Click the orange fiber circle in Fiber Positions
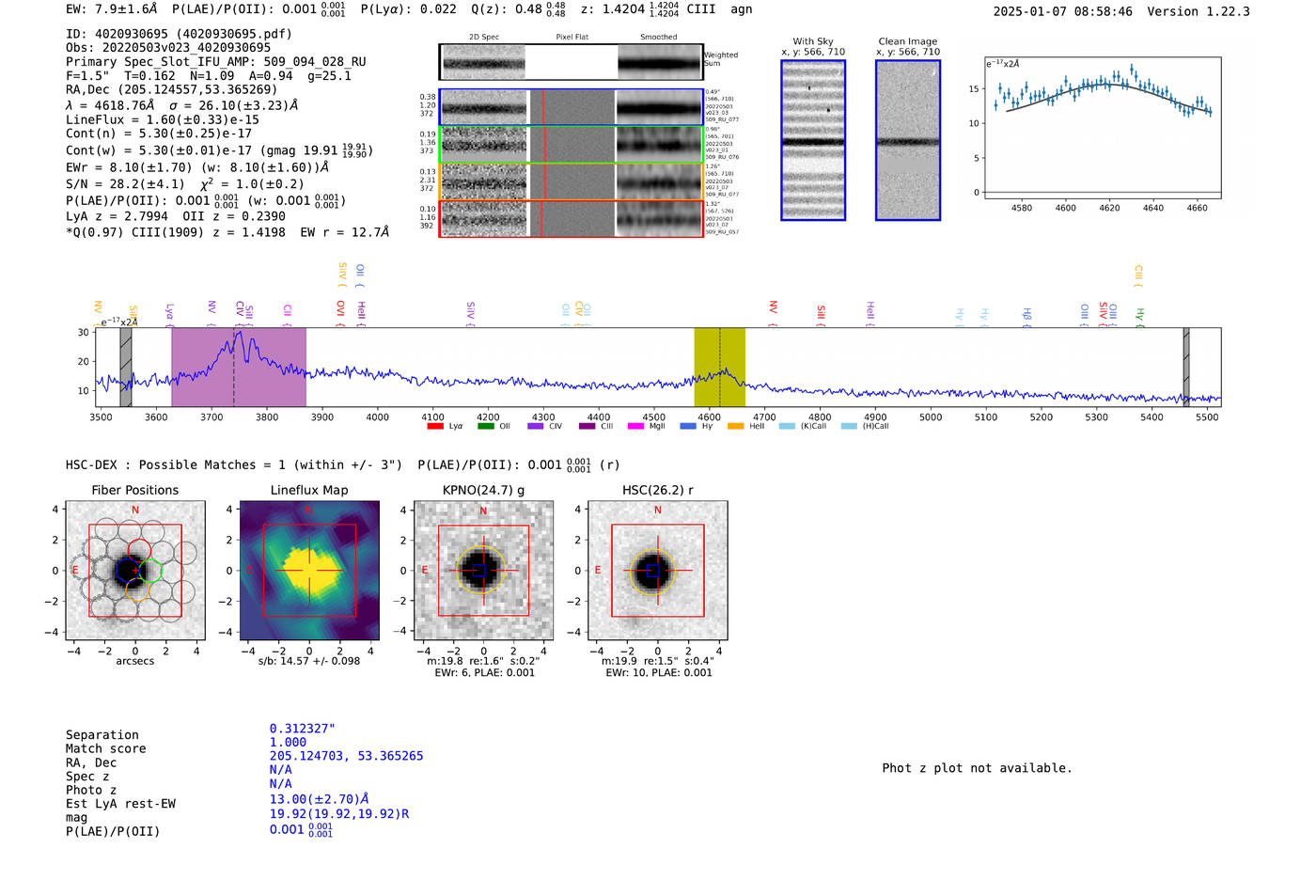Viewport: 1316px width, 896px height. tap(138, 590)
